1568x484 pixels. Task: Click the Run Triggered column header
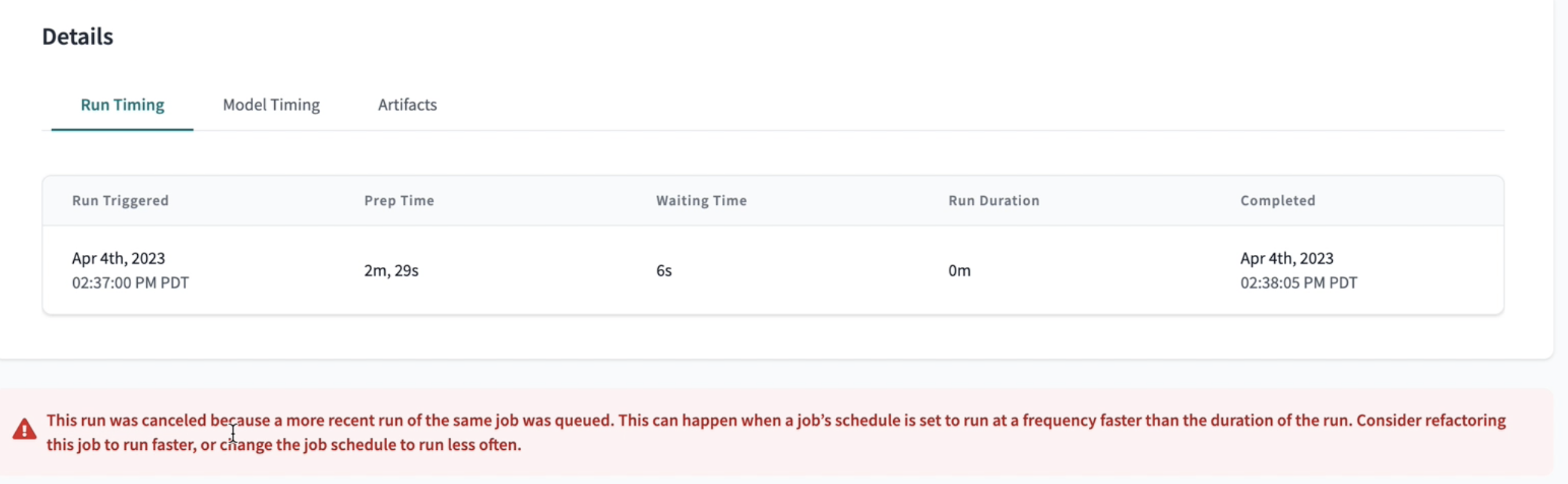pyautogui.click(x=120, y=200)
